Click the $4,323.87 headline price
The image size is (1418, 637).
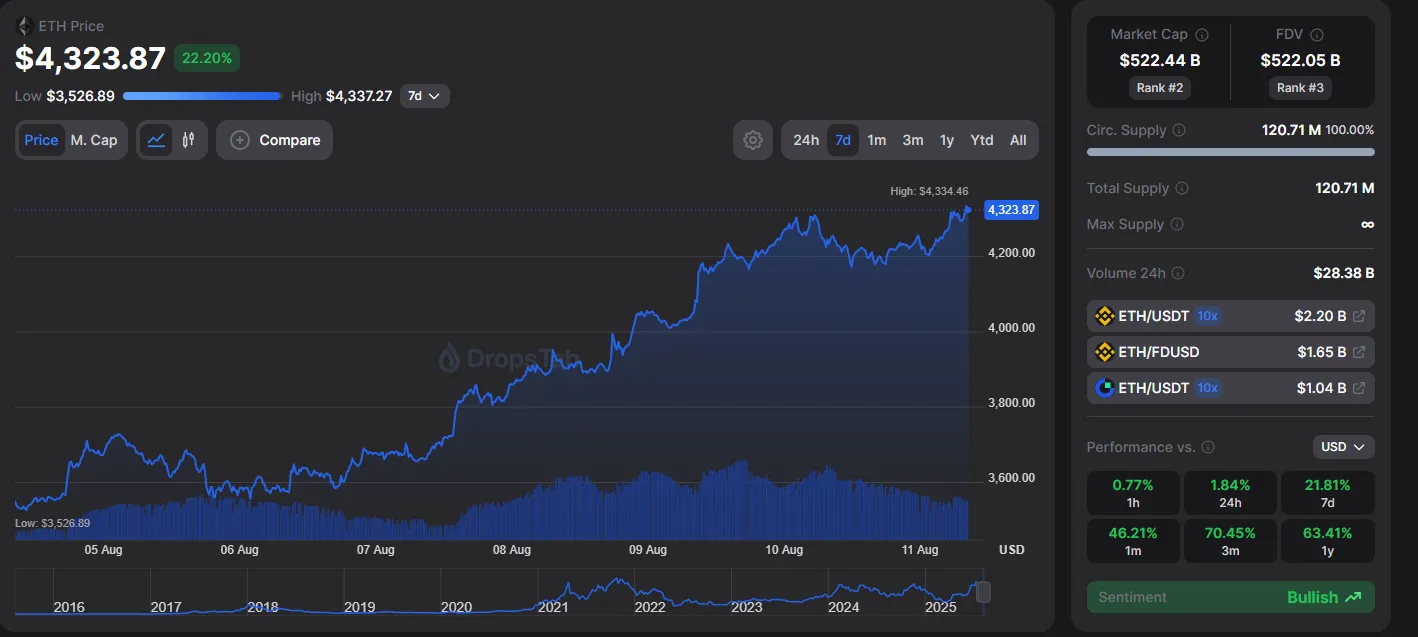click(x=90, y=58)
